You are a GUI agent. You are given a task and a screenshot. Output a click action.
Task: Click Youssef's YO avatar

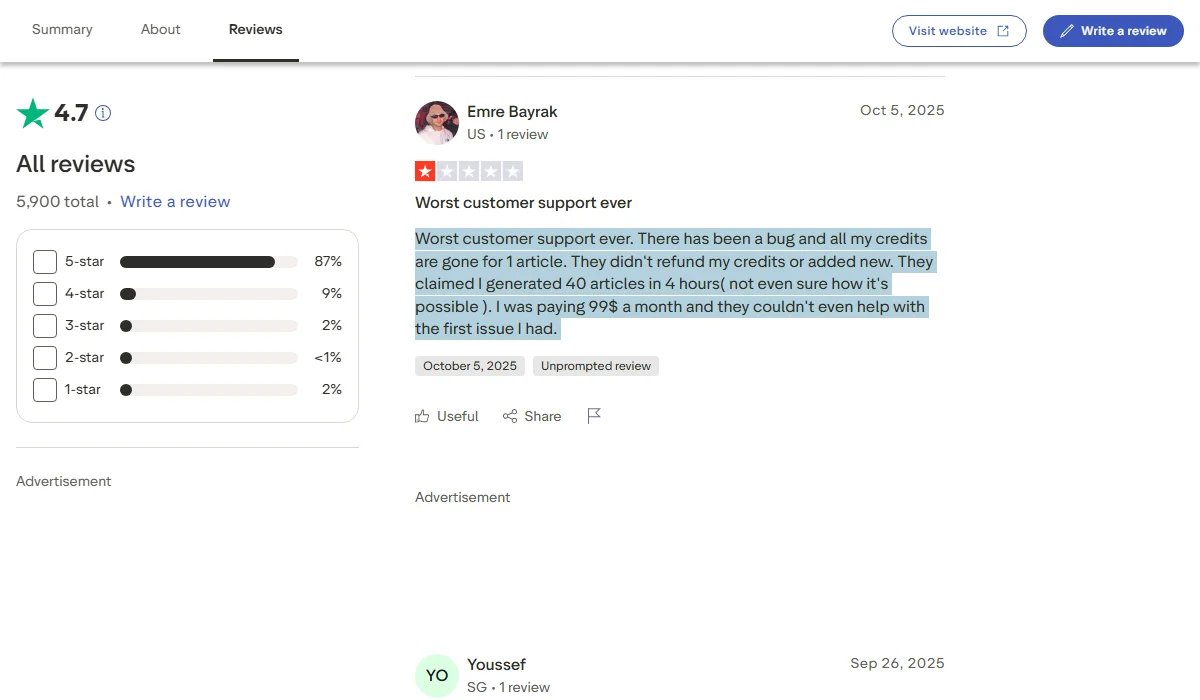coord(437,675)
